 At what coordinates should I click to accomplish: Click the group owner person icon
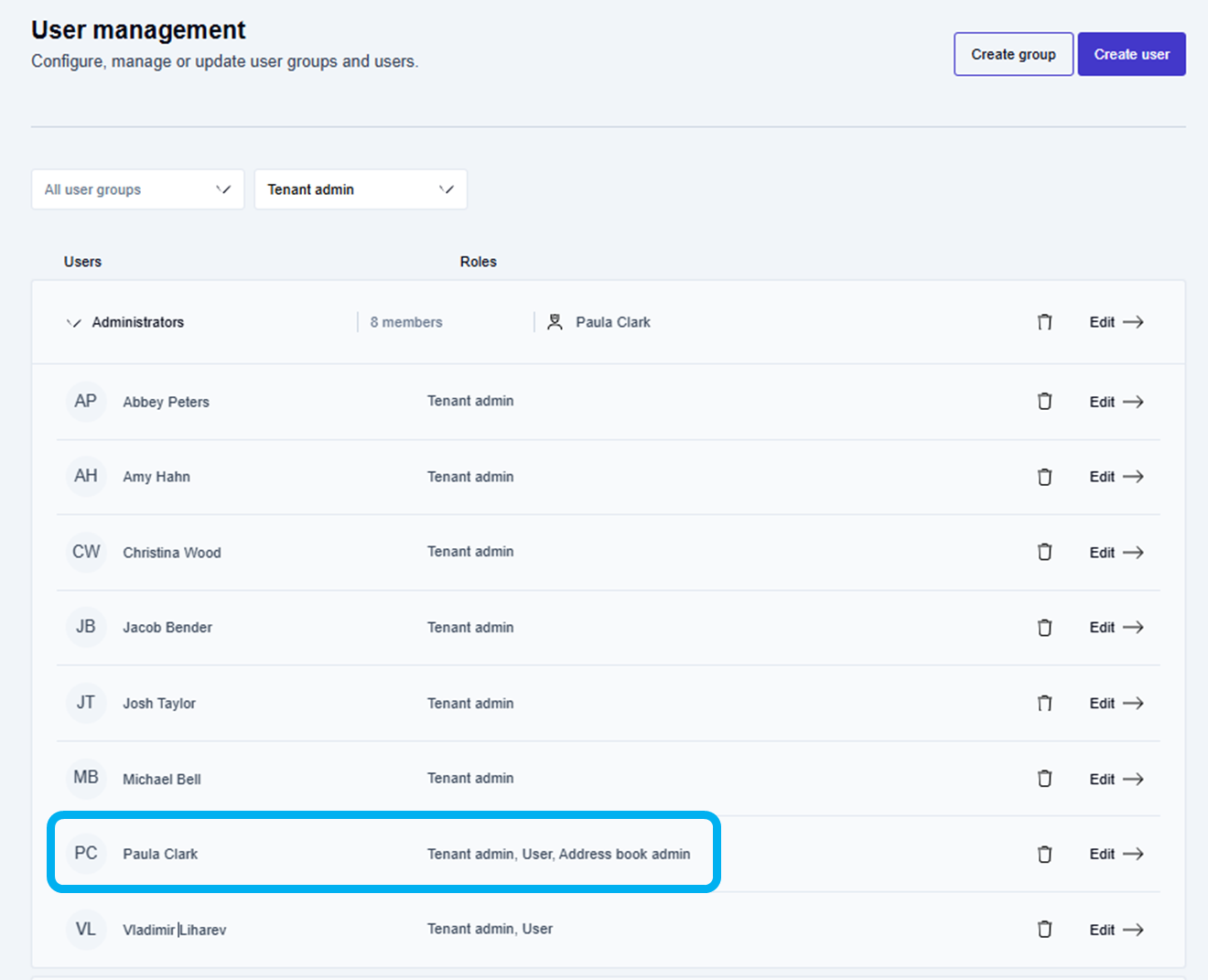point(555,322)
